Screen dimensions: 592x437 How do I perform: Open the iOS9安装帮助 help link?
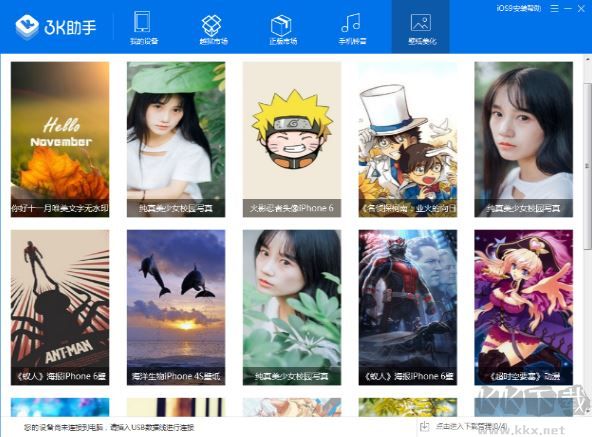coord(518,8)
